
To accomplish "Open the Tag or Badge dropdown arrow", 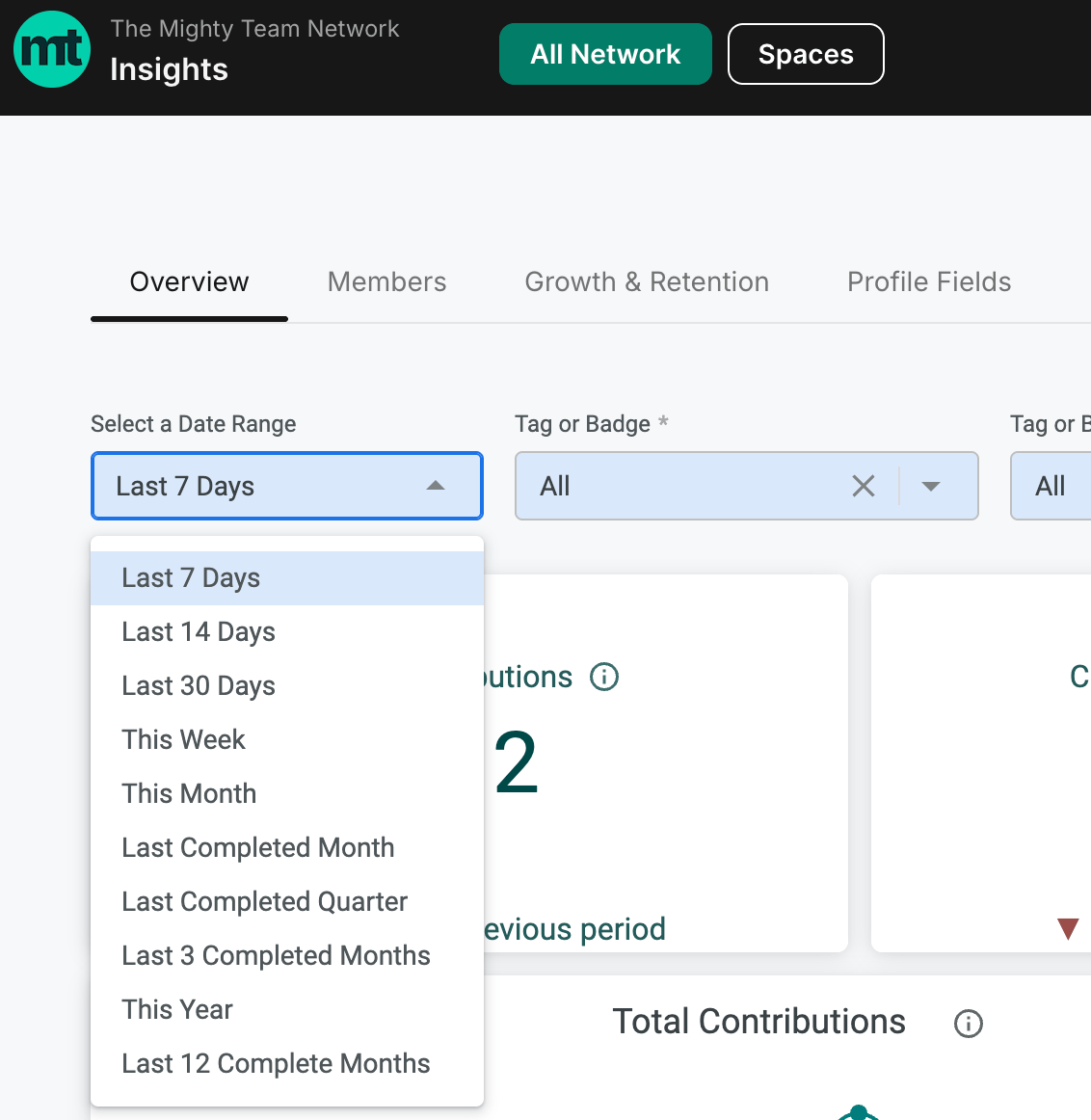I will click(x=930, y=487).
